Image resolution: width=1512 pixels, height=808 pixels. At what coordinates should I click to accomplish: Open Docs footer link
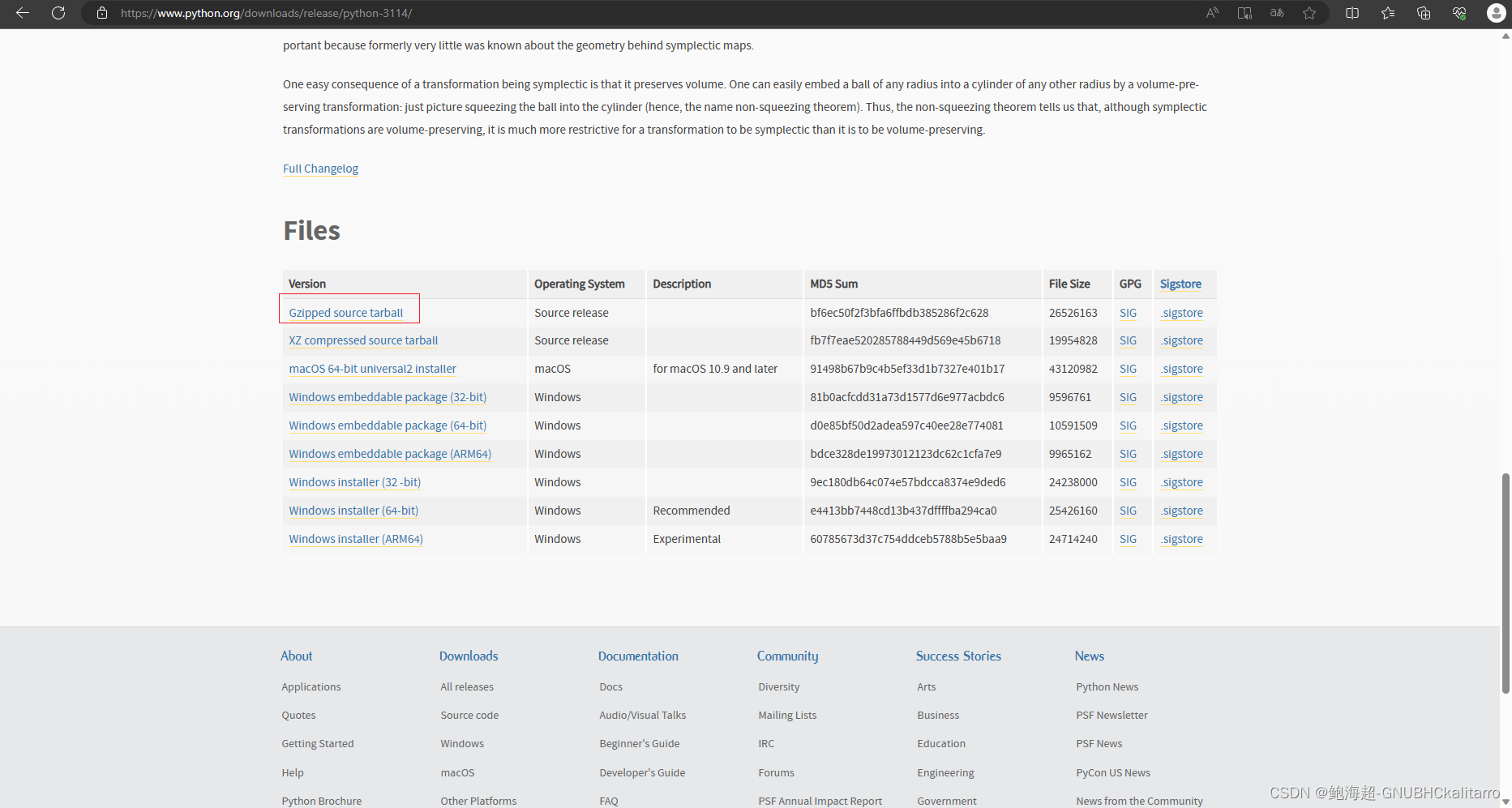611,686
